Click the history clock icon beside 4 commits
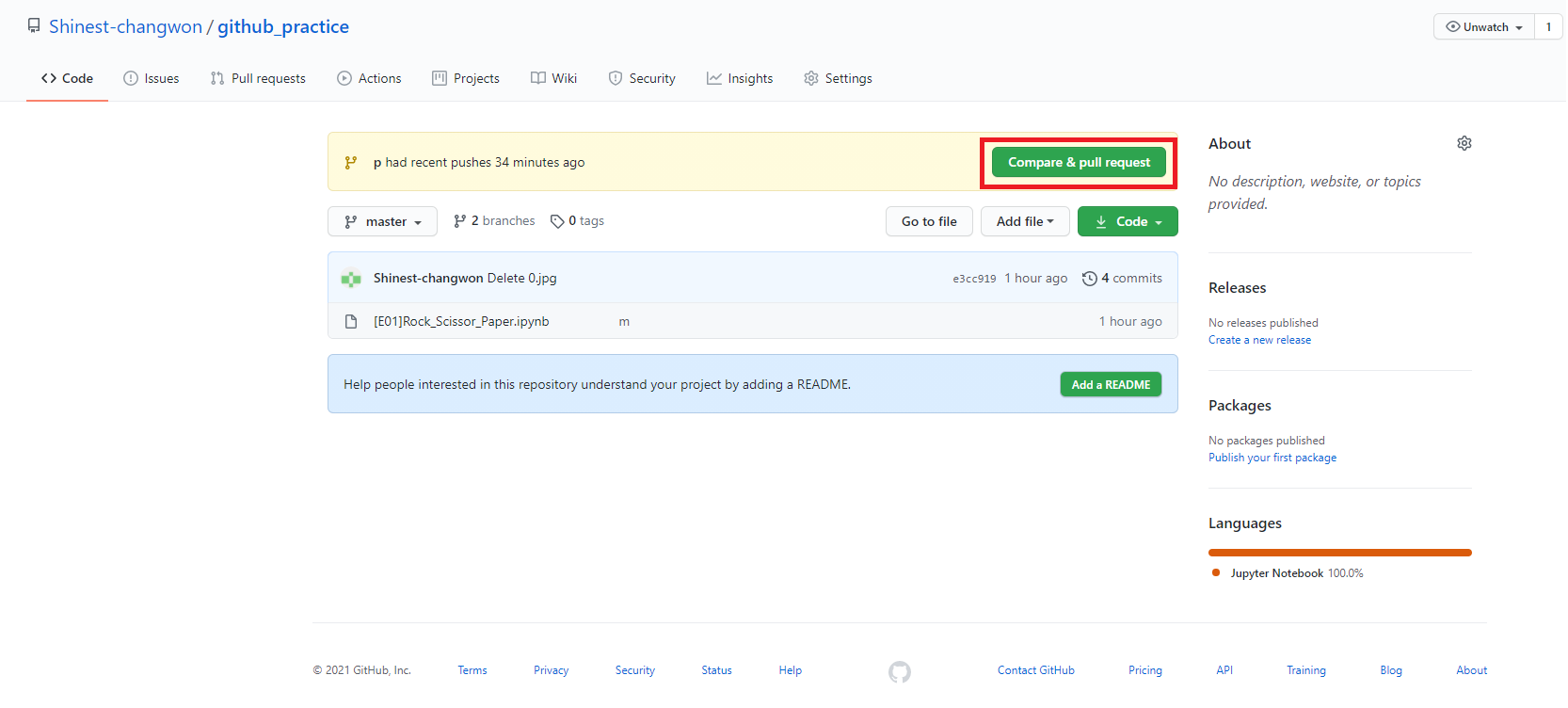Viewport: 1568px width, 708px height. [x=1090, y=279]
